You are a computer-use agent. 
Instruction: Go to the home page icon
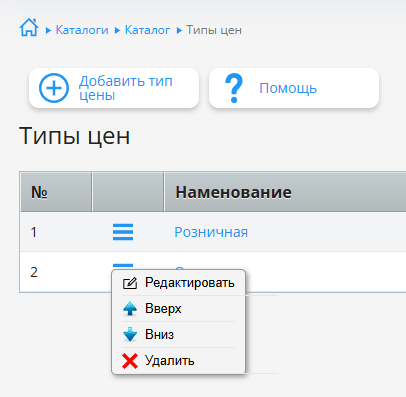click(x=29, y=27)
